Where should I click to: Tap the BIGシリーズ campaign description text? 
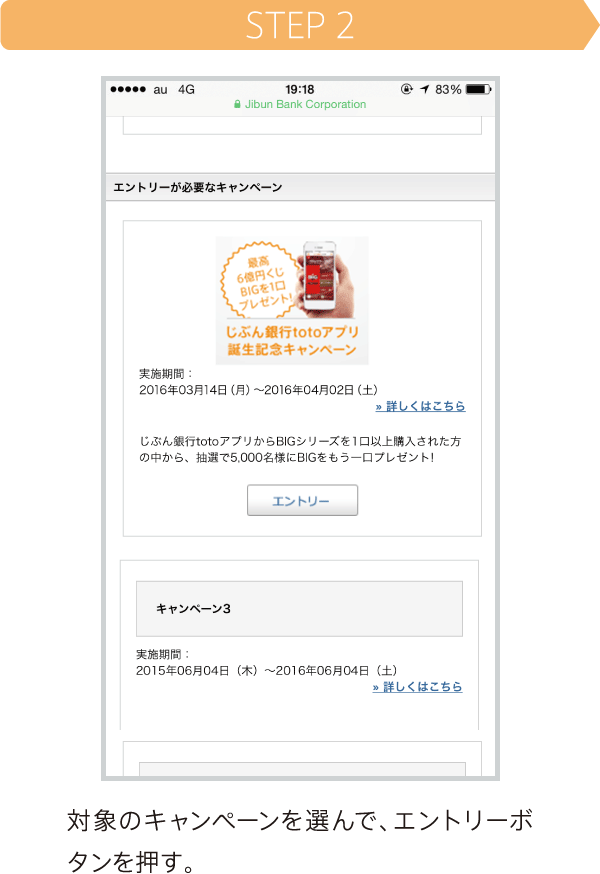300,449
